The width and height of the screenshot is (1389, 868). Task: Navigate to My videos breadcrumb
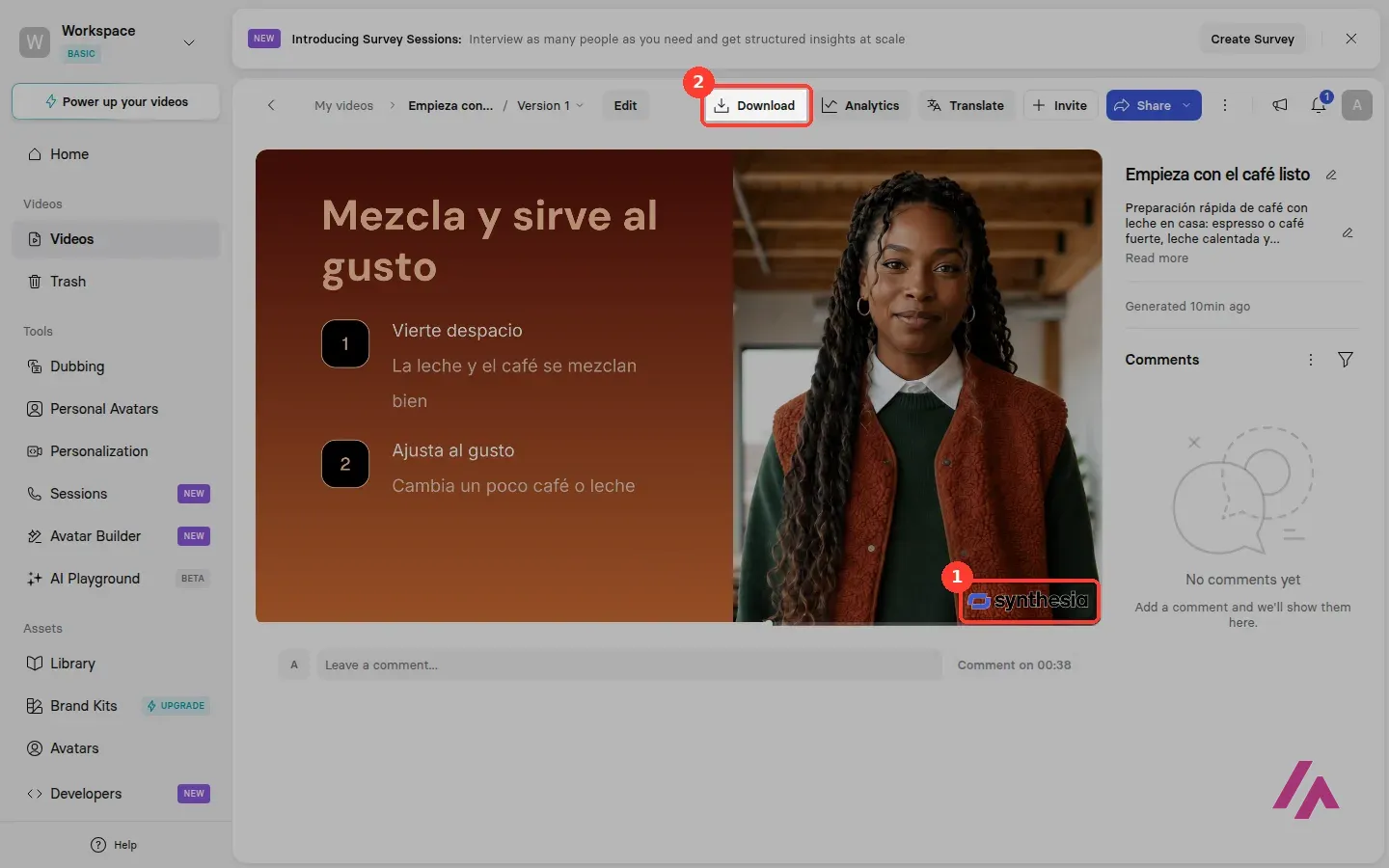pyautogui.click(x=343, y=106)
